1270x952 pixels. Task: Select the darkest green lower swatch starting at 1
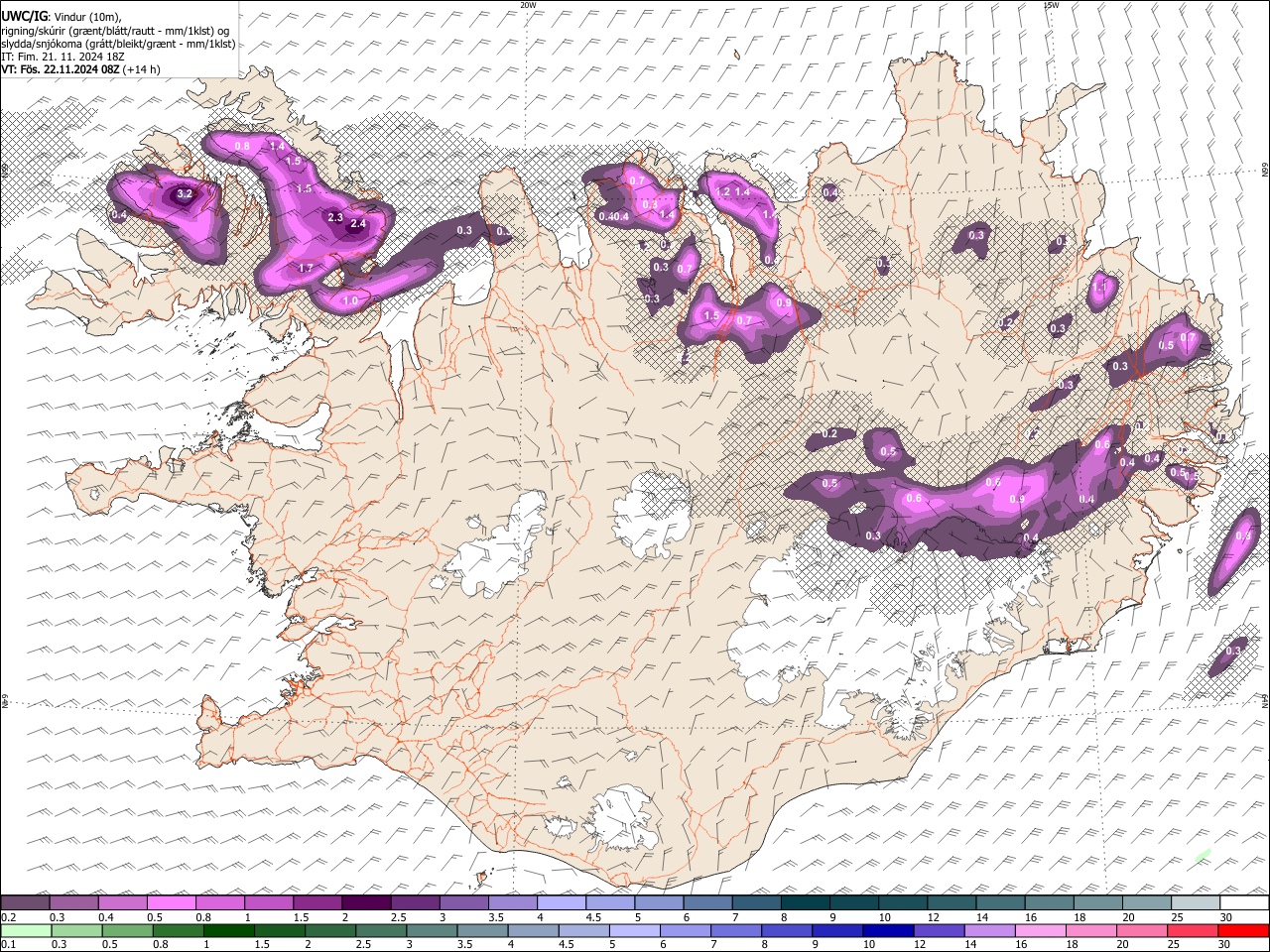click(x=228, y=930)
